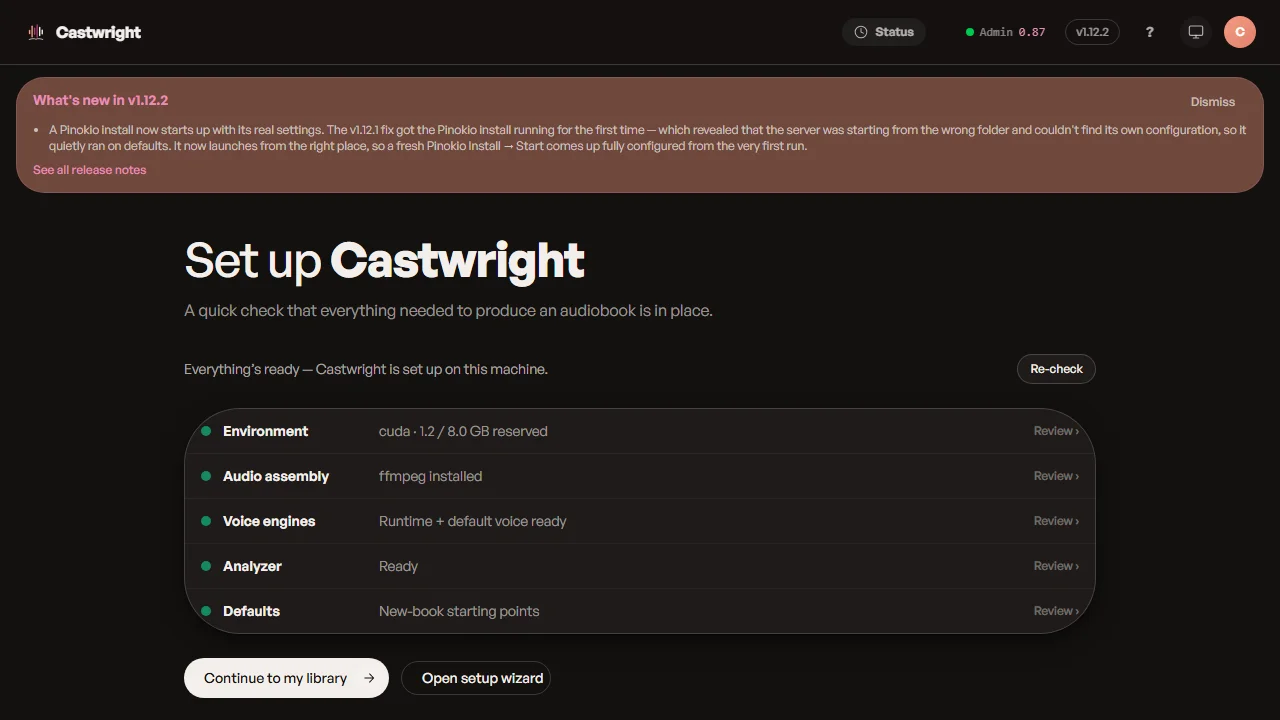Click the Re-check button
Screen dimensions: 1280x720
pos(1056,369)
